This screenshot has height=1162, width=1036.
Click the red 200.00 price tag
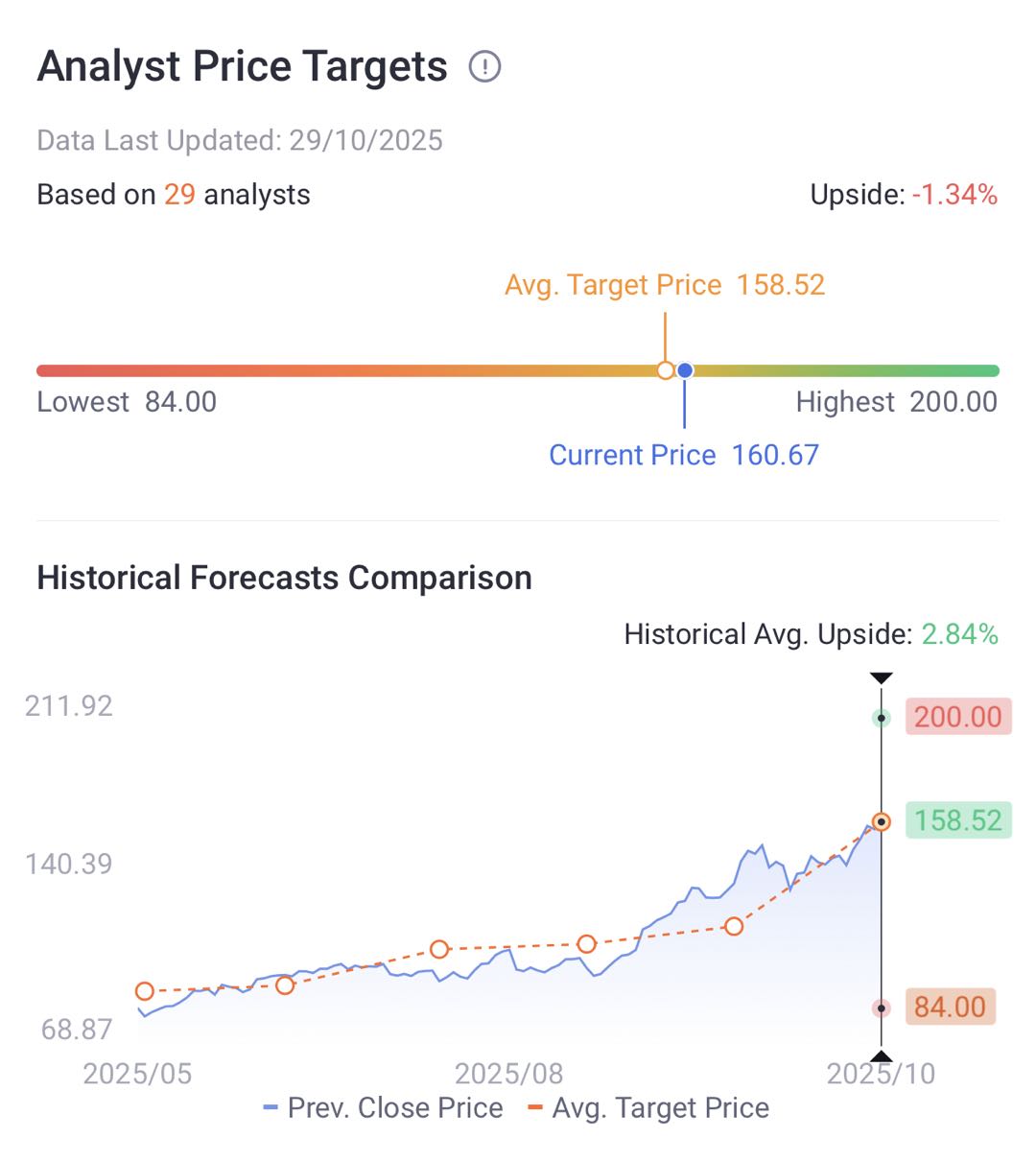[957, 717]
